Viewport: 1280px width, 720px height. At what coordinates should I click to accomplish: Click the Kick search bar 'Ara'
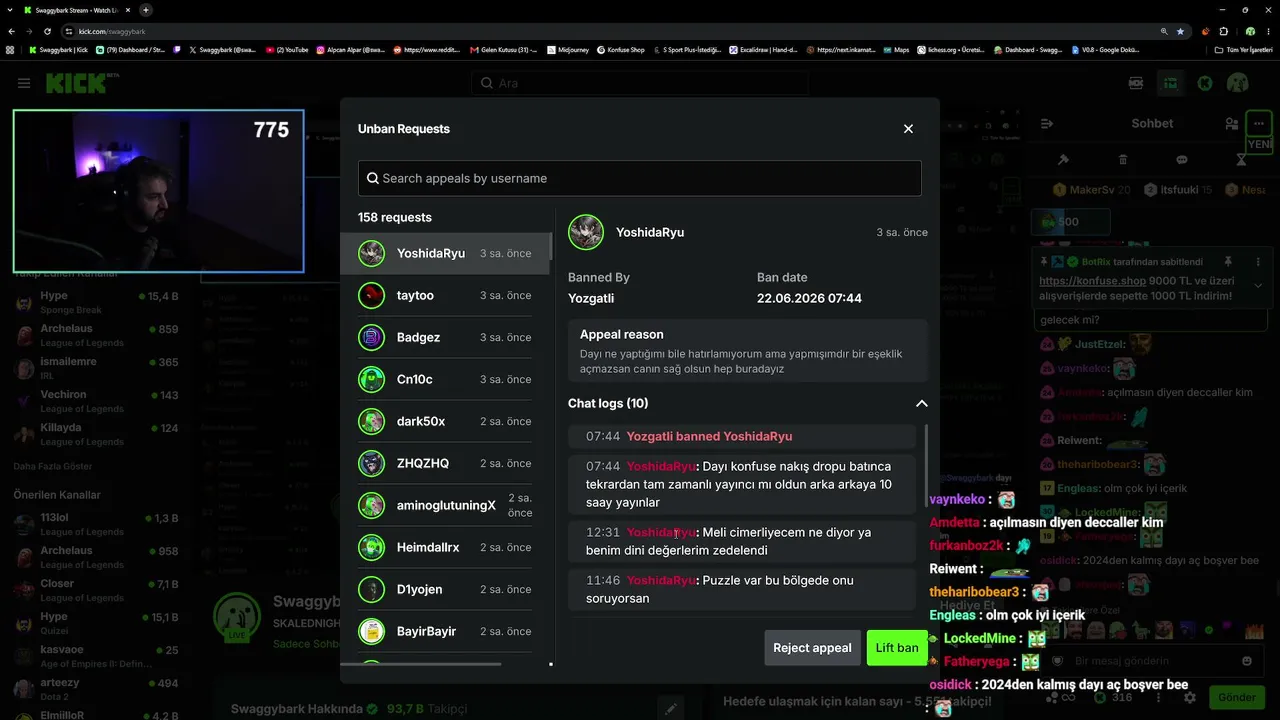pos(640,83)
